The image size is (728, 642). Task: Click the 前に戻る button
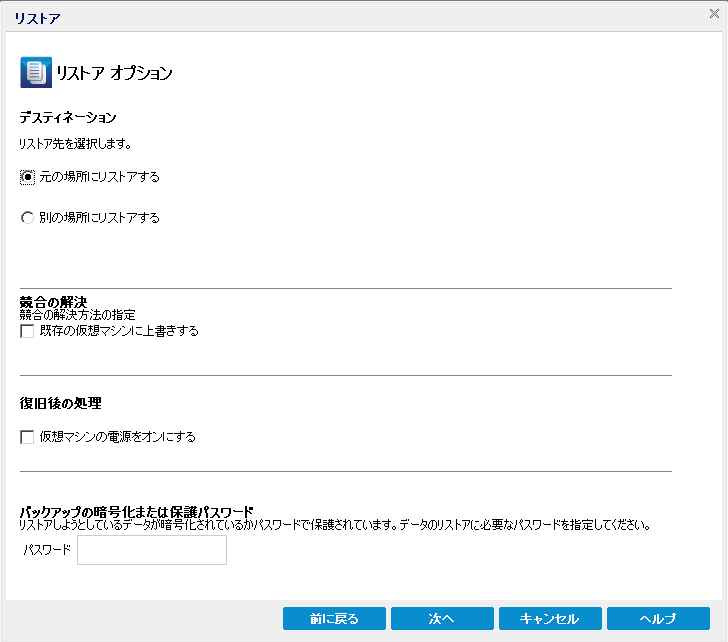pyautogui.click(x=334, y=618)
